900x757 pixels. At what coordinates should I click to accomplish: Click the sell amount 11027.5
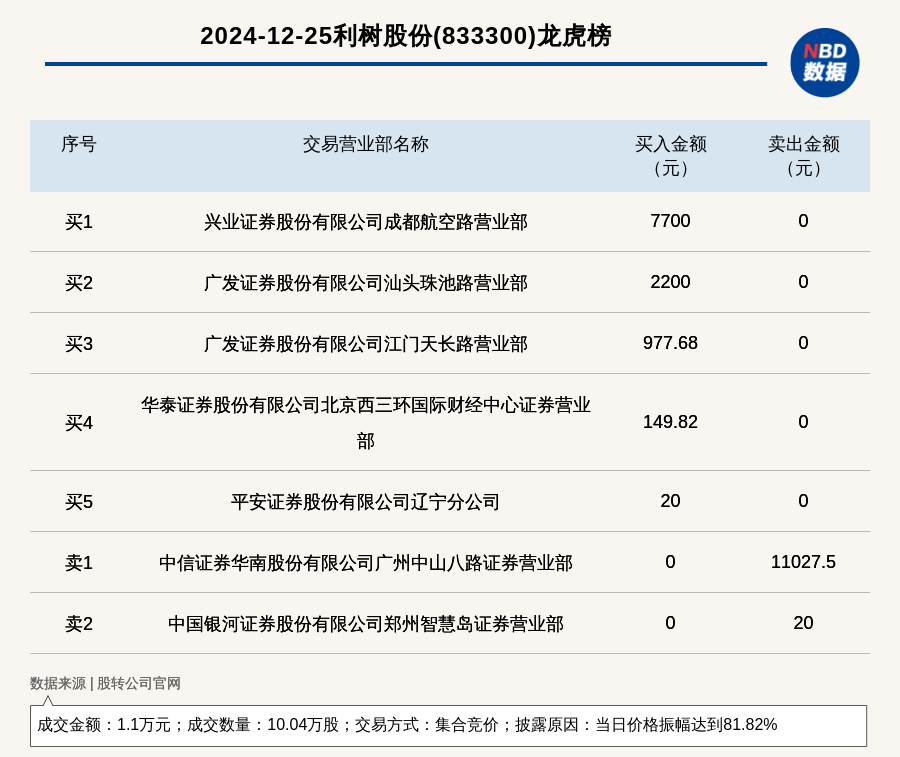[804, 562]
